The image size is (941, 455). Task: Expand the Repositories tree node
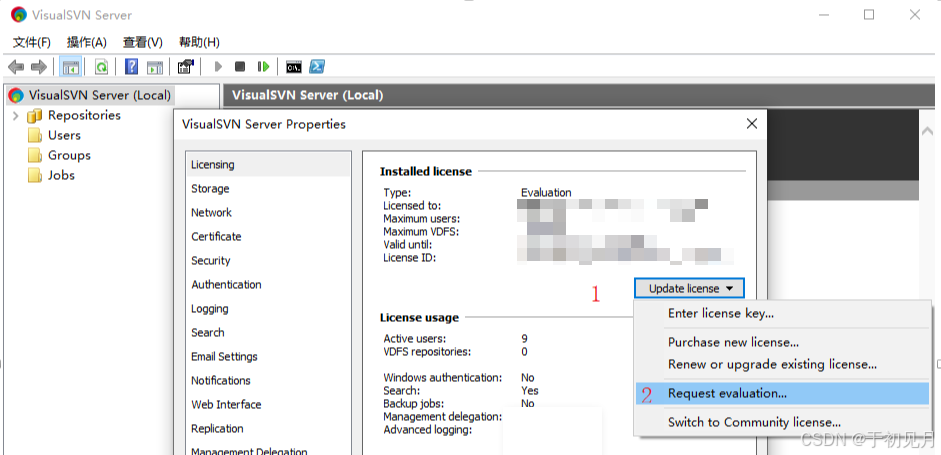16,115
